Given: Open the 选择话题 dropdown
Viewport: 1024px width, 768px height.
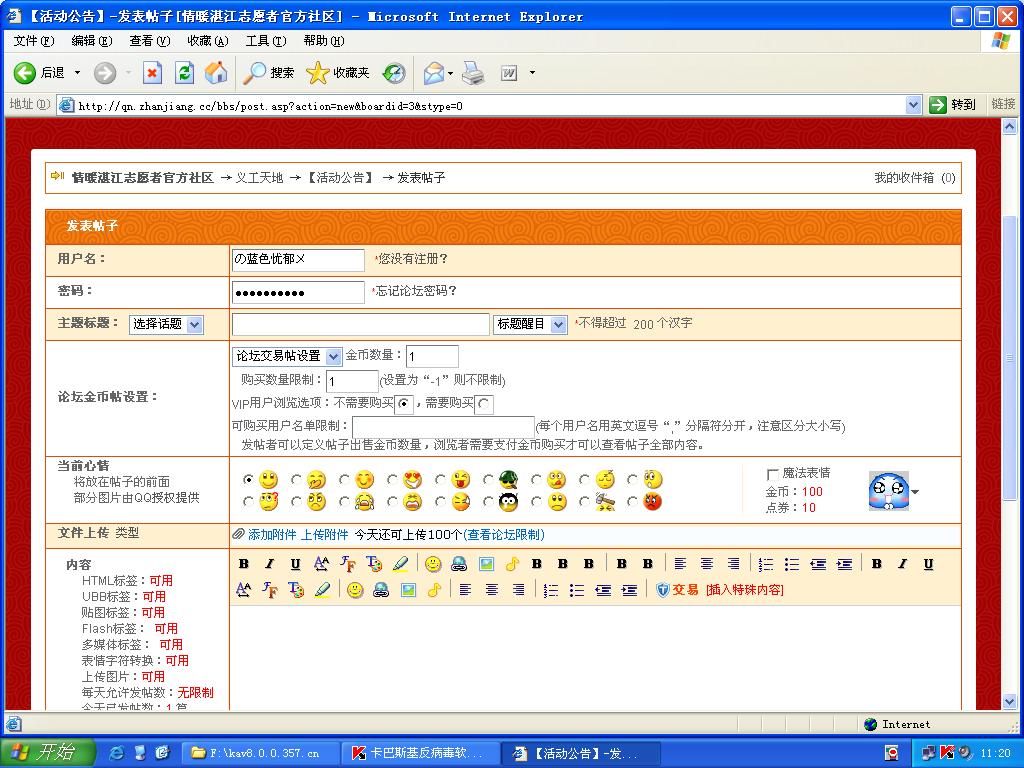Looking at the screenshot, I should coord(166,324).
